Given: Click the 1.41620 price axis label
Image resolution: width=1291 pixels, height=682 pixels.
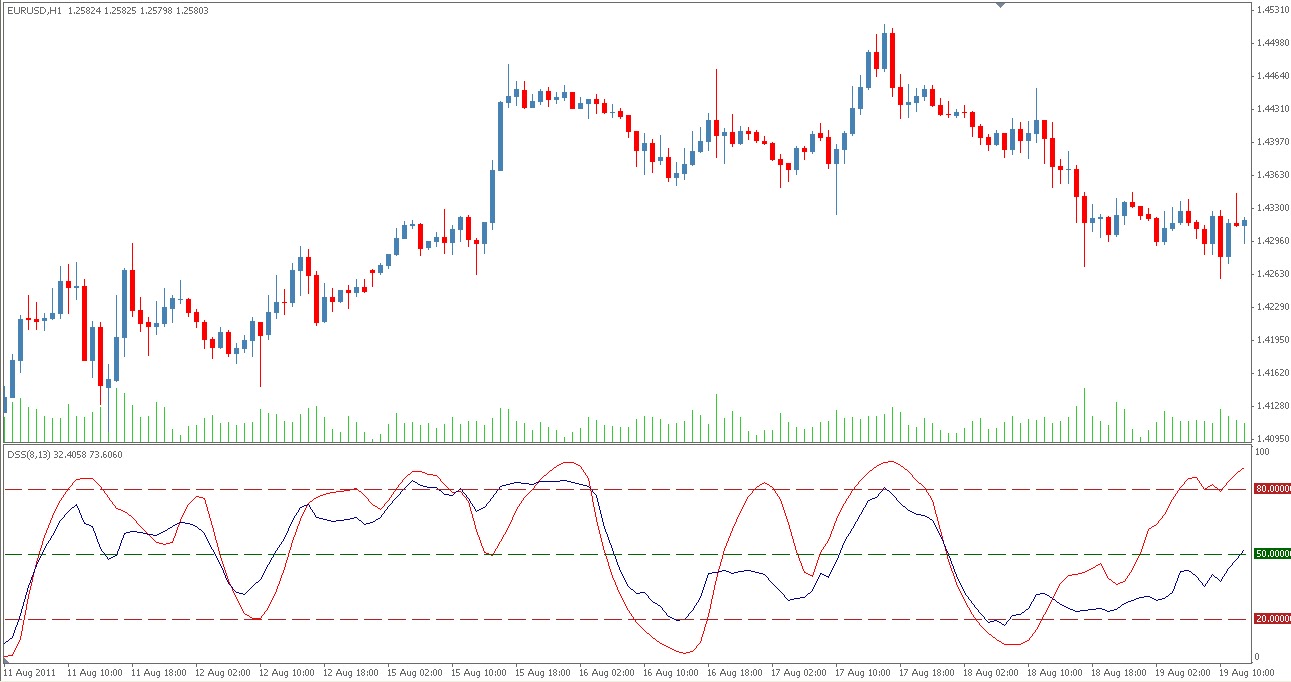Looking at the screenshot, I should 1271,373.
